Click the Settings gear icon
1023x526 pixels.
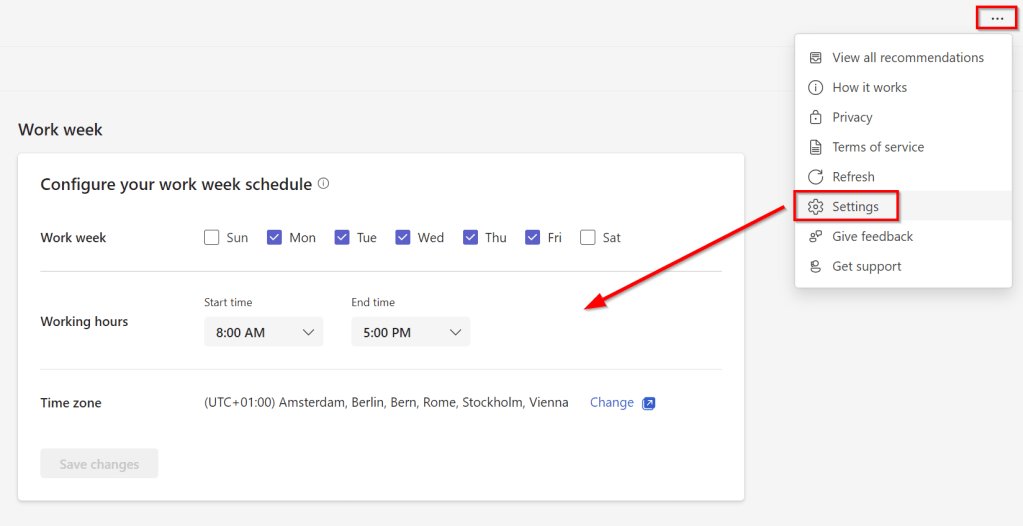click(816, 207)
